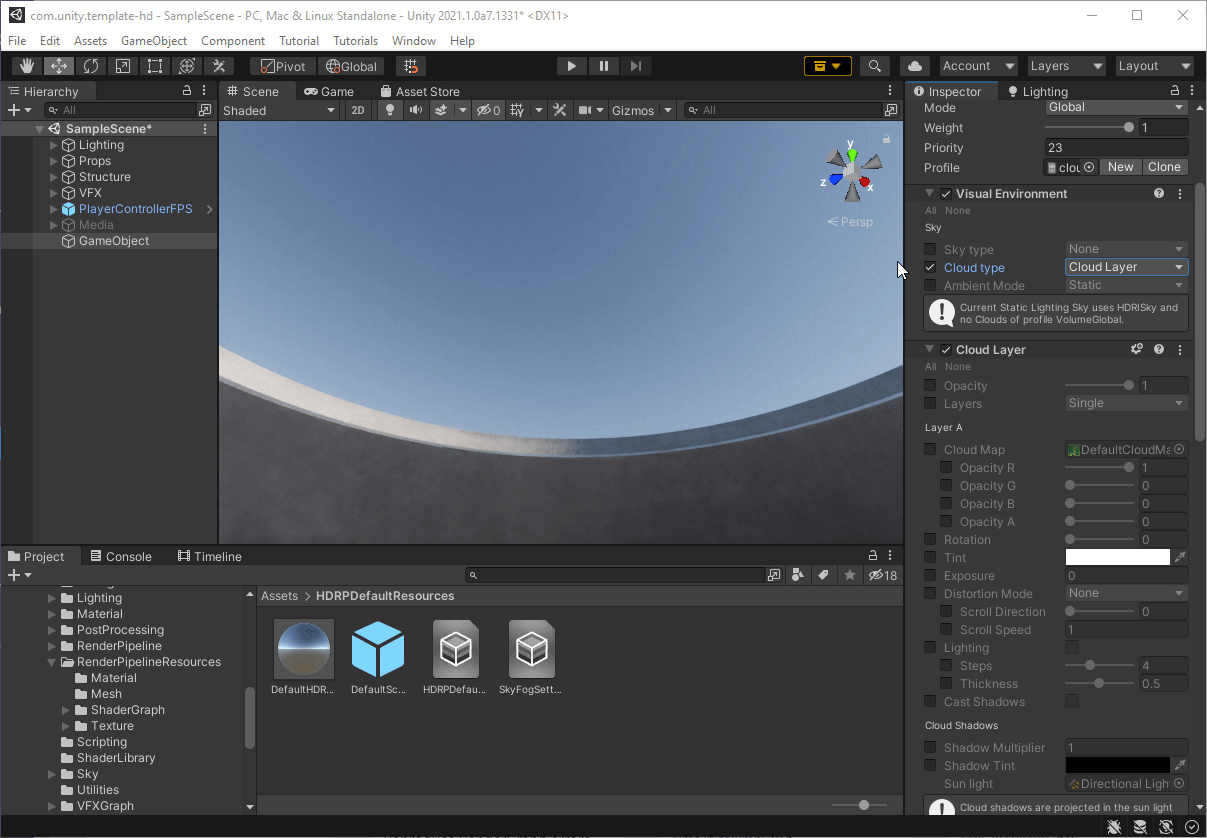Image resolution: width=1207 pixels, height=838 pixels.
Task: Enable the Opacity override checkbox
Action: [x=930, y=385]
